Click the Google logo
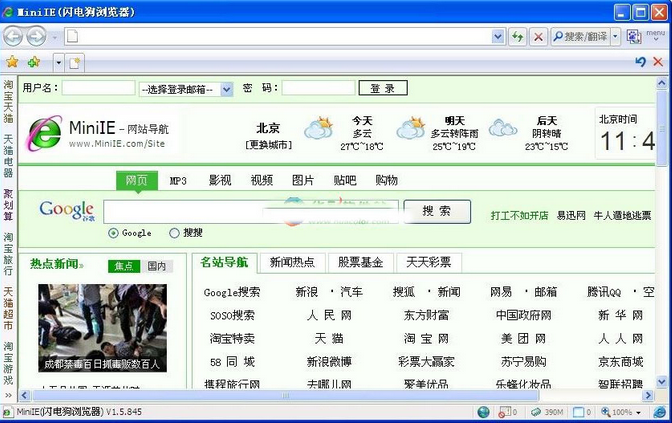 (67, 211)
